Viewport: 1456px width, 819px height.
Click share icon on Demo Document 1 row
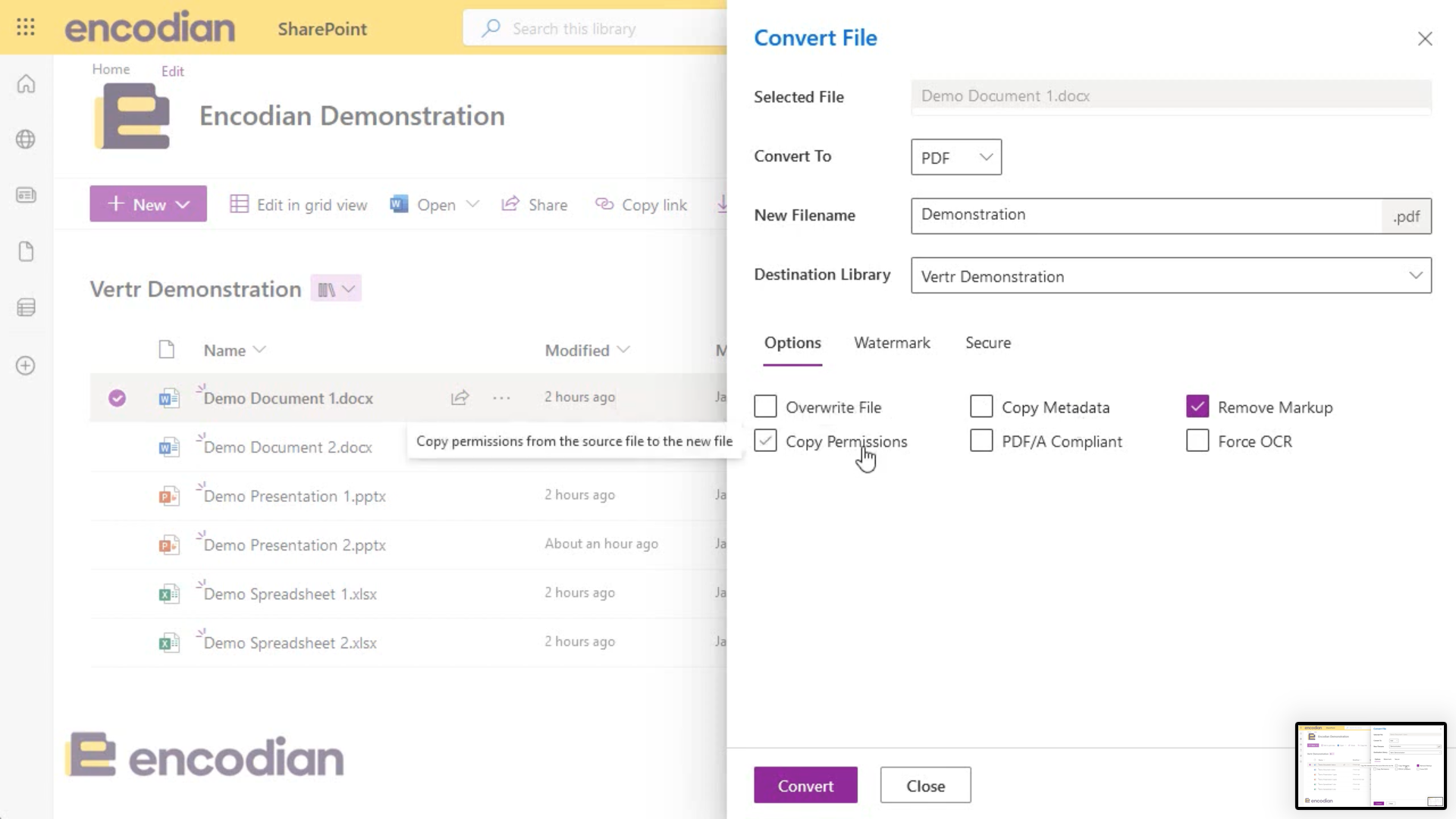pyautogui.click(x=460, y=397)
